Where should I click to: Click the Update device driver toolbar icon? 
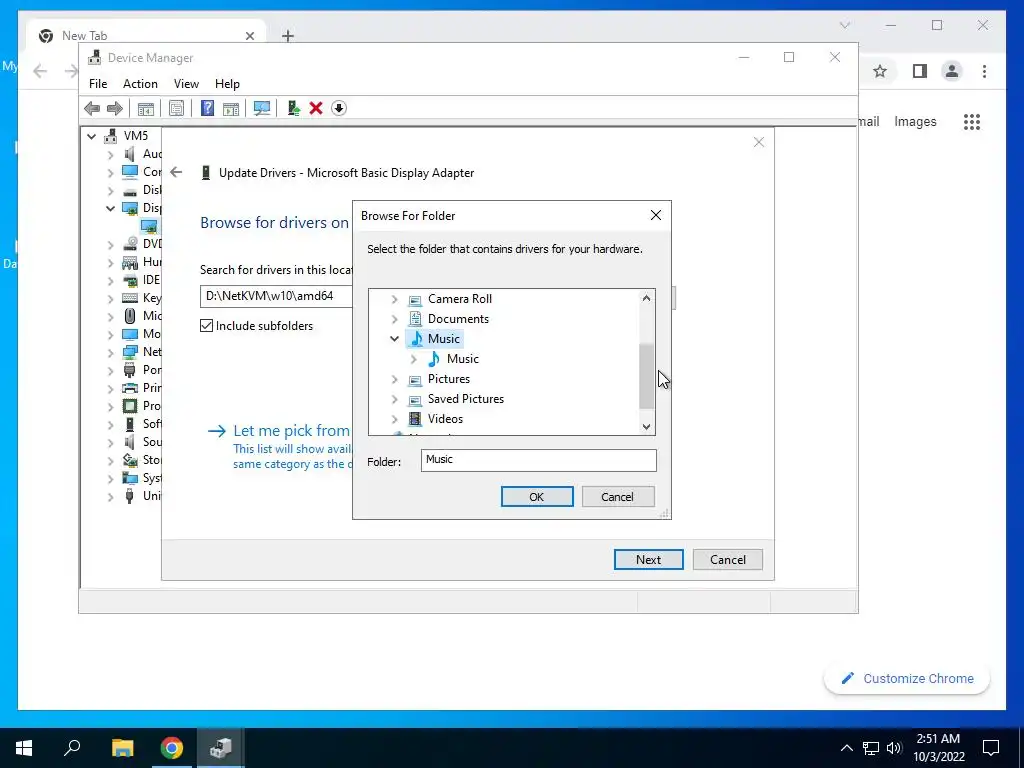(293, 108)
